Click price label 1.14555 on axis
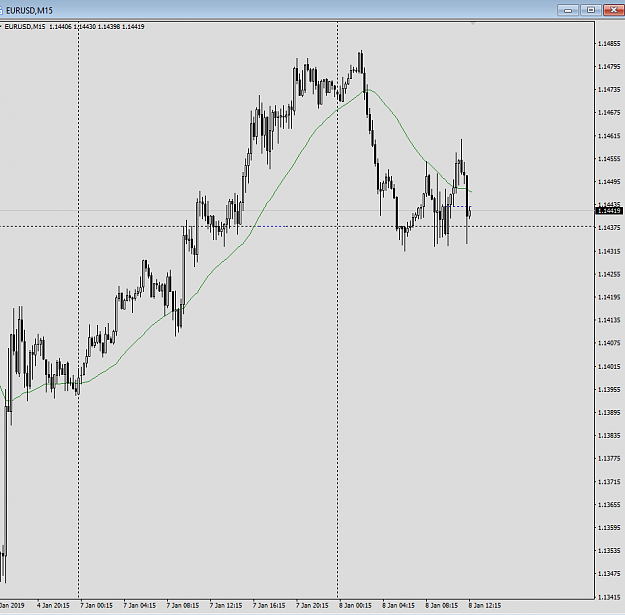Image resolution: width=625 pixels, height=615 pixels. point(609,159)
